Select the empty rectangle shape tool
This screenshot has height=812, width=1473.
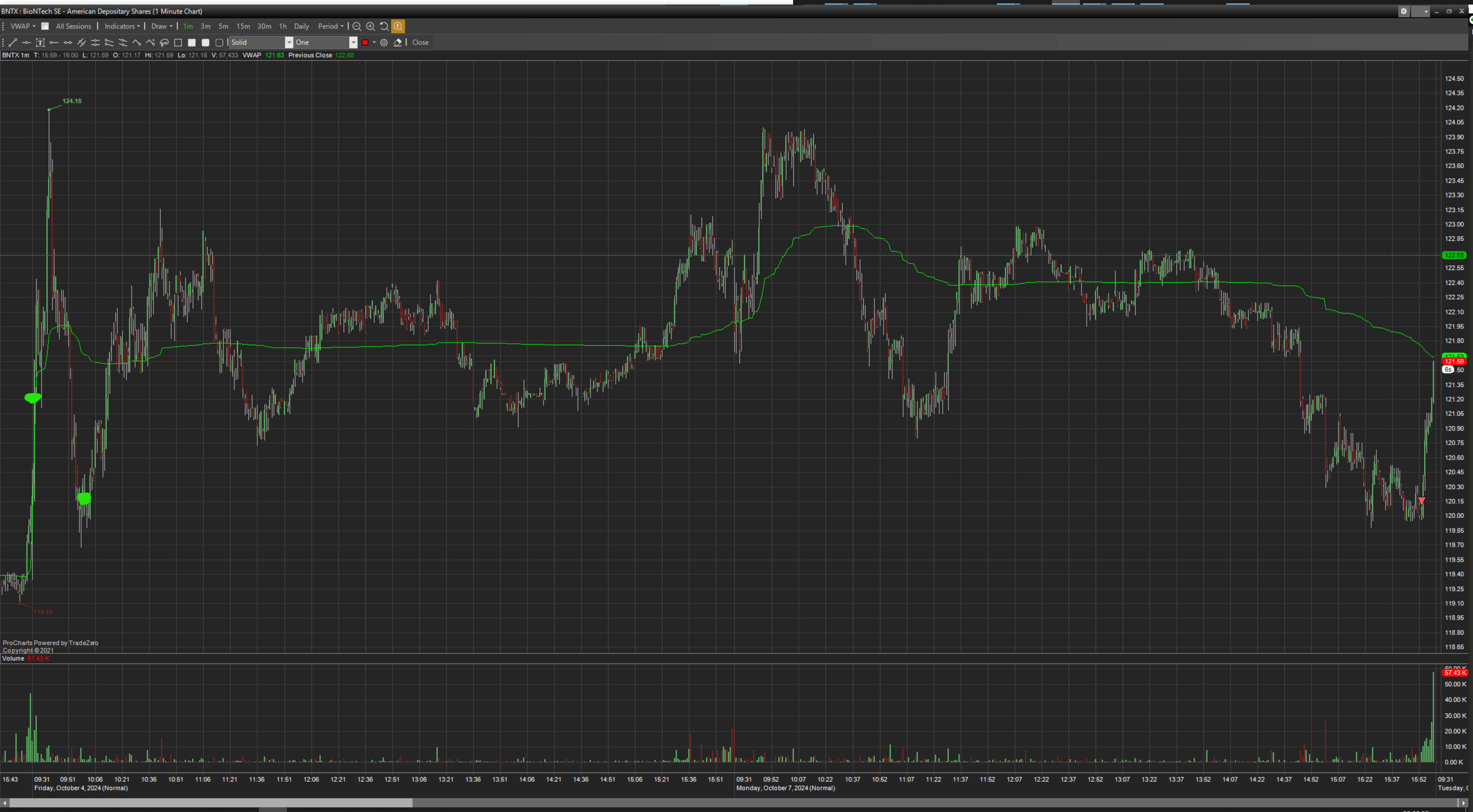(x=178, y=42)
